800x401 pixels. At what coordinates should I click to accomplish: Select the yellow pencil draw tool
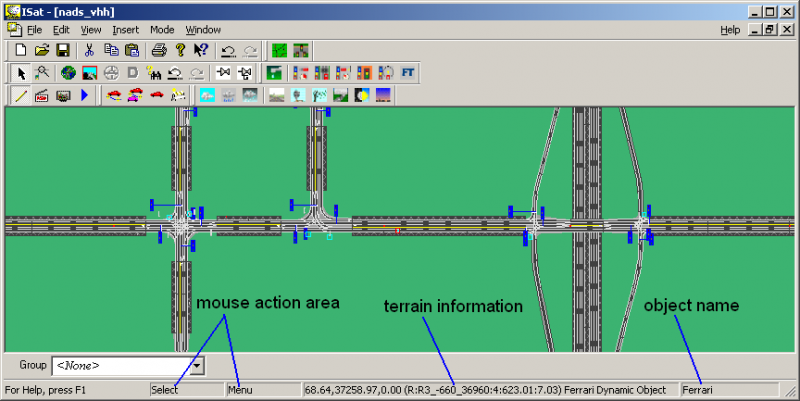point(21,95)
